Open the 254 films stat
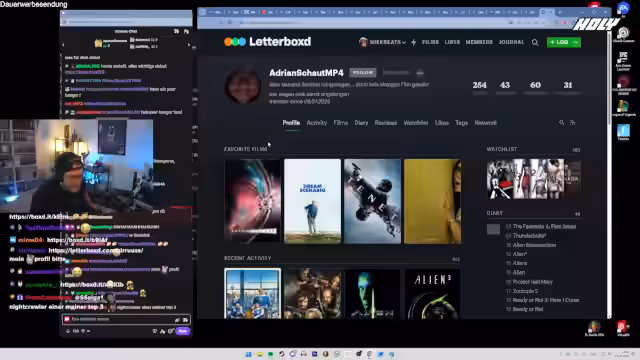 coord(480,88)
